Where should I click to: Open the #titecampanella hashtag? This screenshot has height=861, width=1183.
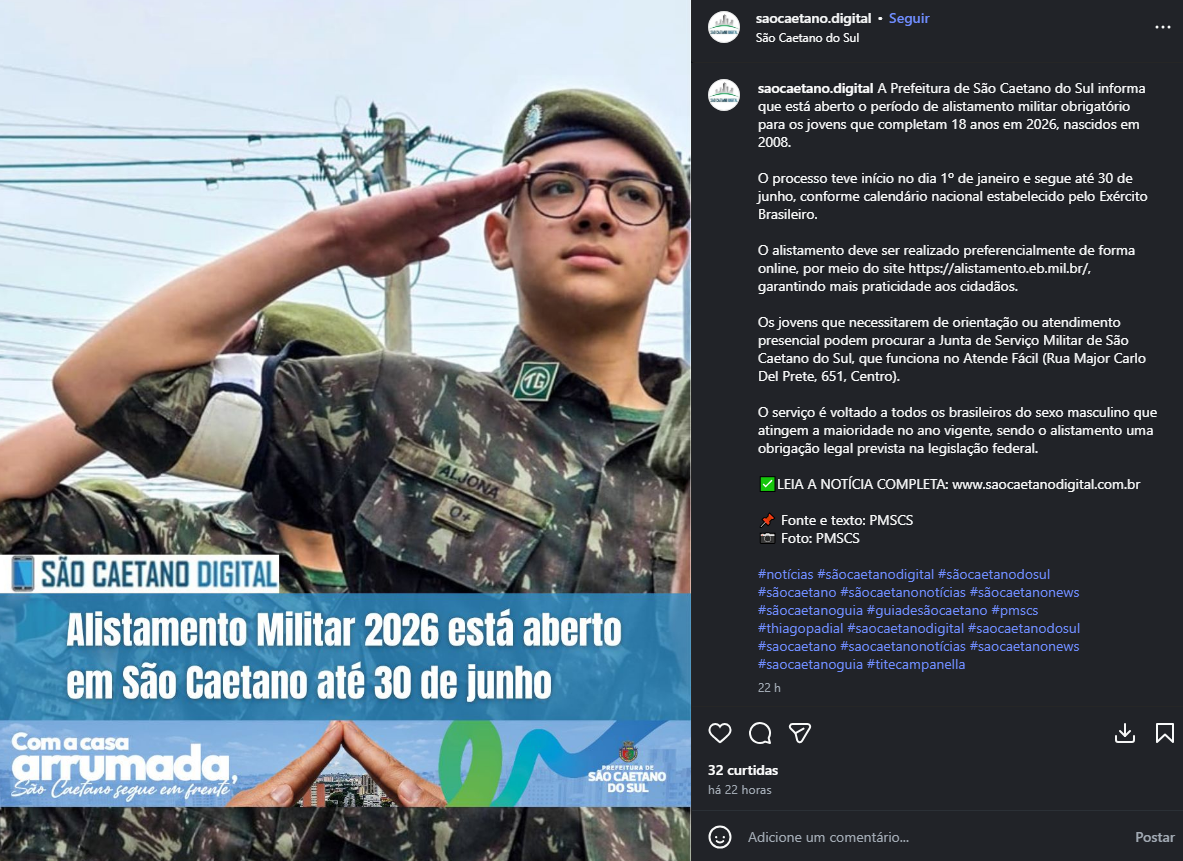(916, 665)
